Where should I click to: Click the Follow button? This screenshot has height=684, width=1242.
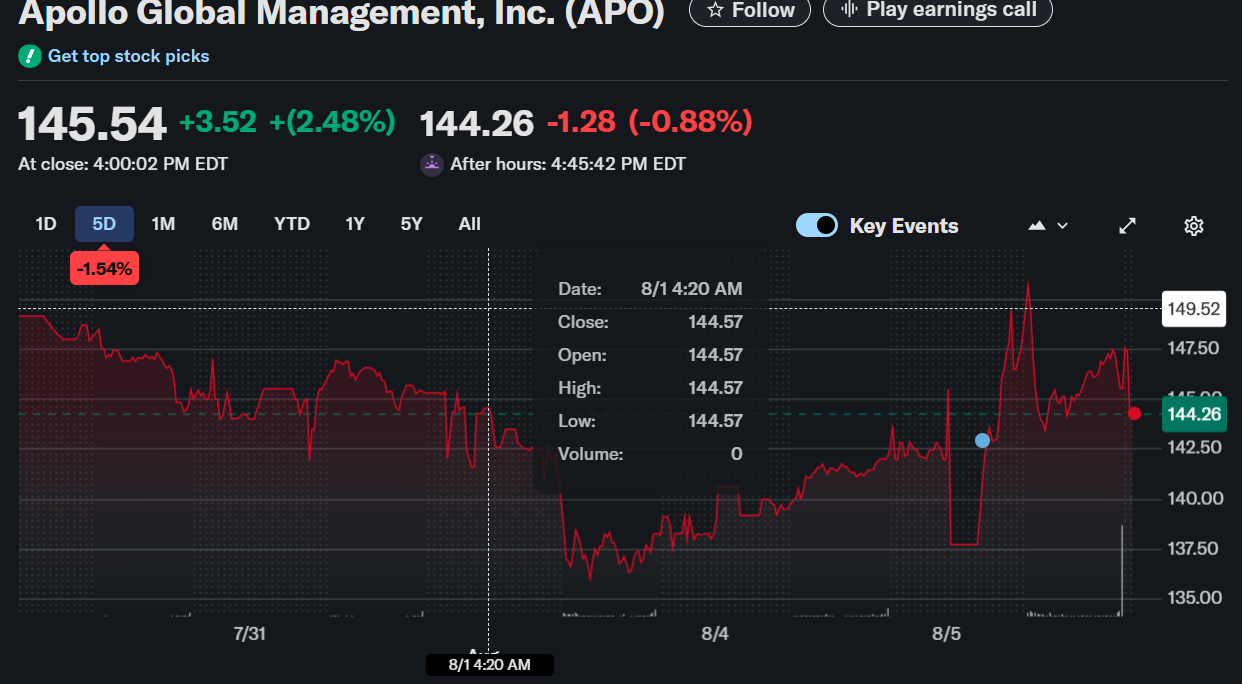(750, 10)
